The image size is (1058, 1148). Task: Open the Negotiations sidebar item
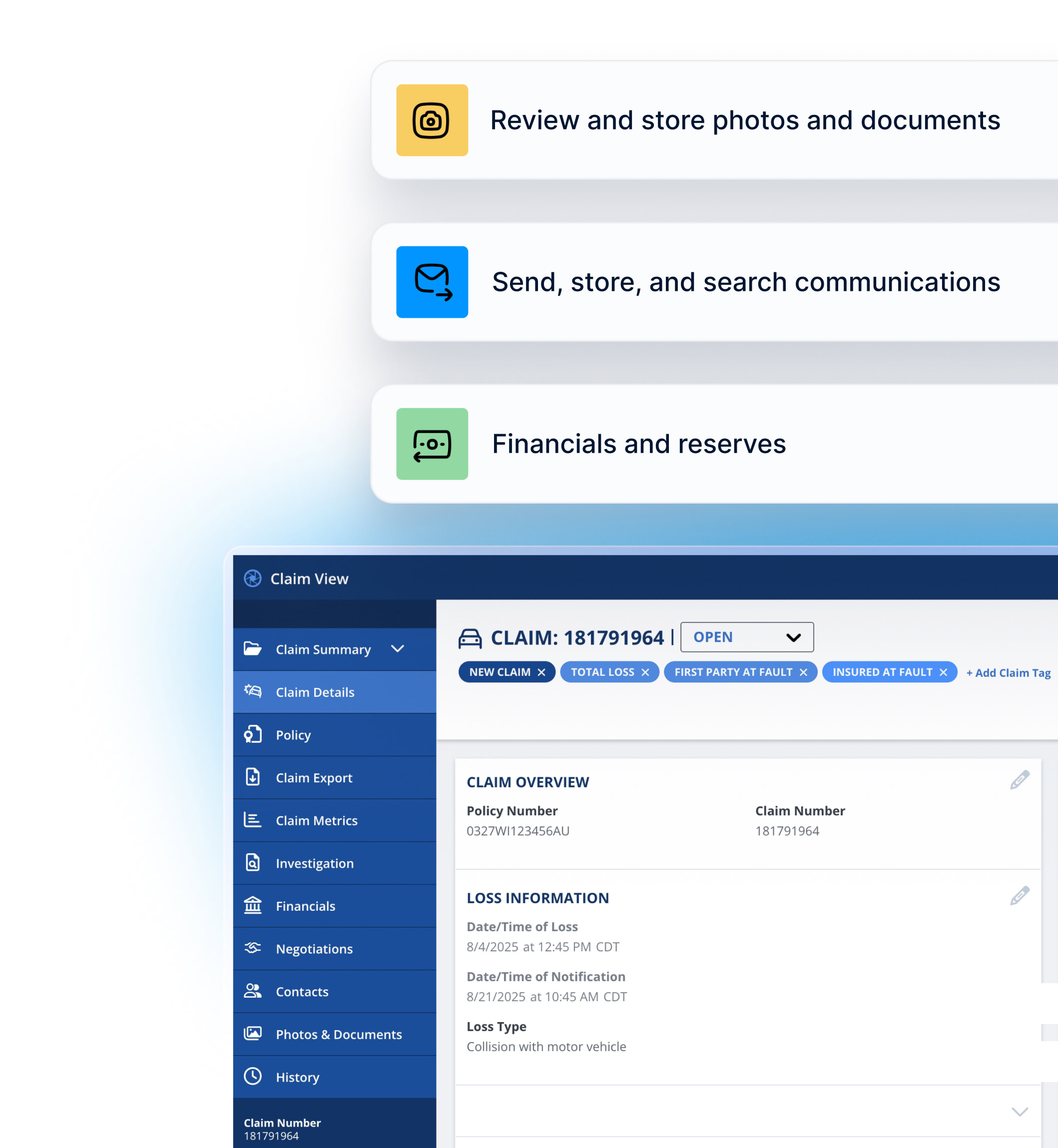click(x=314, y=949)
